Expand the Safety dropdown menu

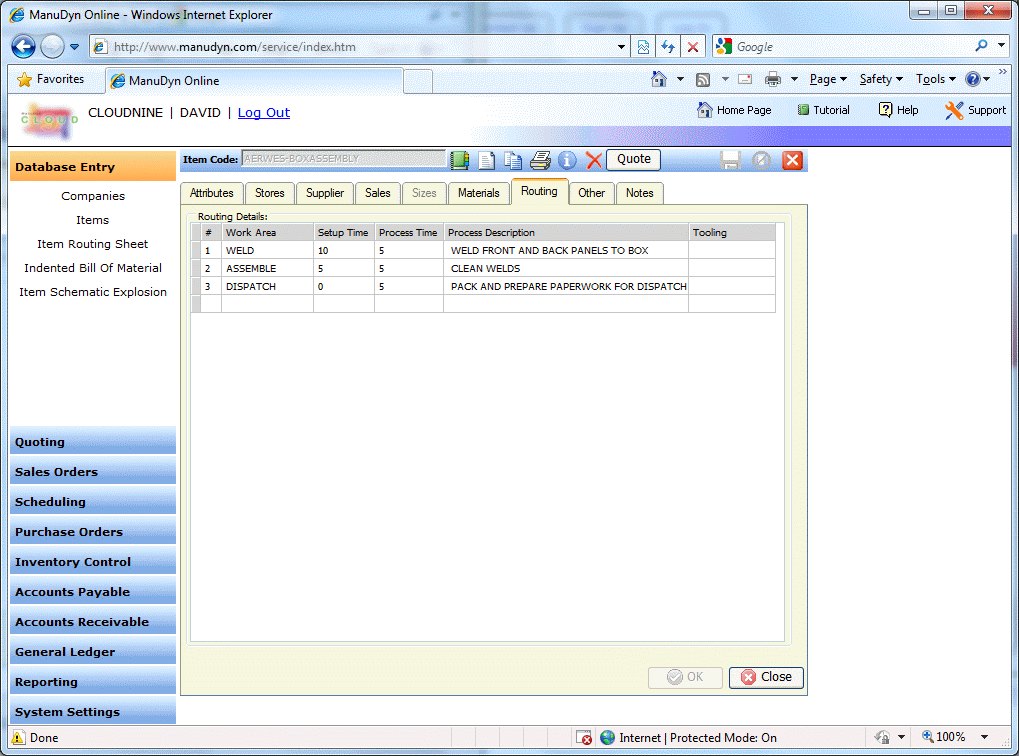pos(881,79)
